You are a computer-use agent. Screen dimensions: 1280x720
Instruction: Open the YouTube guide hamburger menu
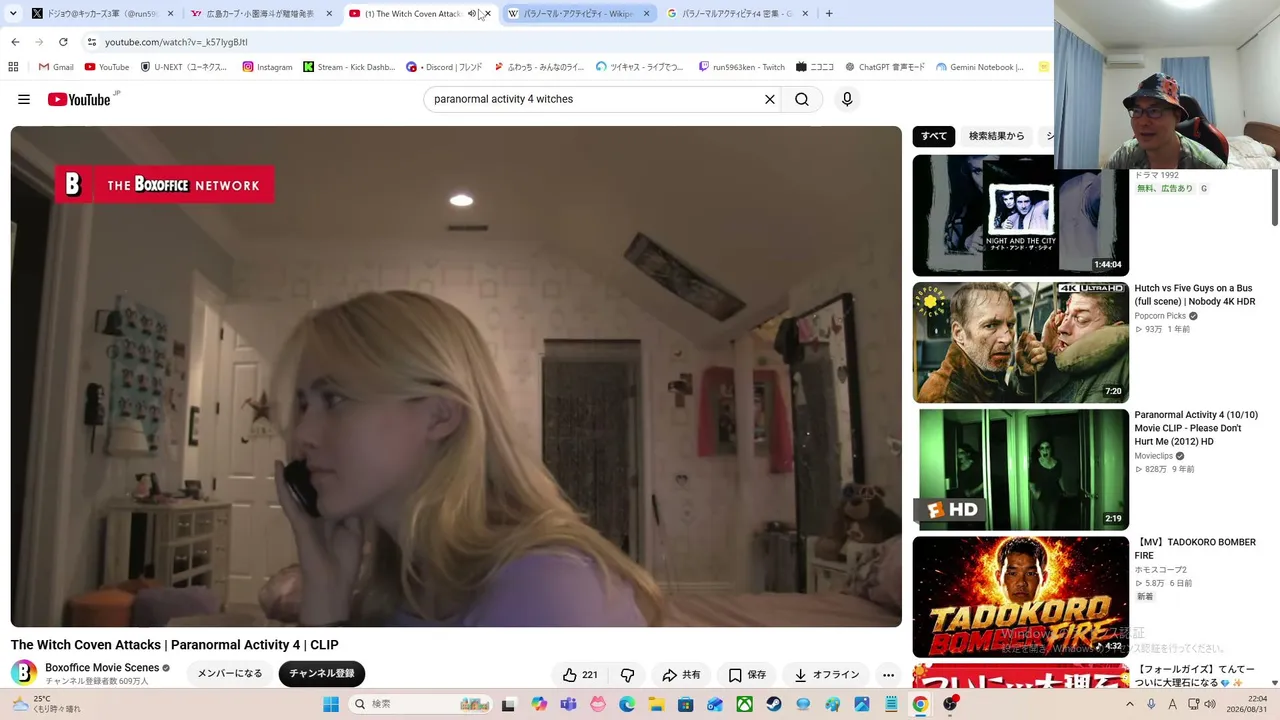click(24, 99)
